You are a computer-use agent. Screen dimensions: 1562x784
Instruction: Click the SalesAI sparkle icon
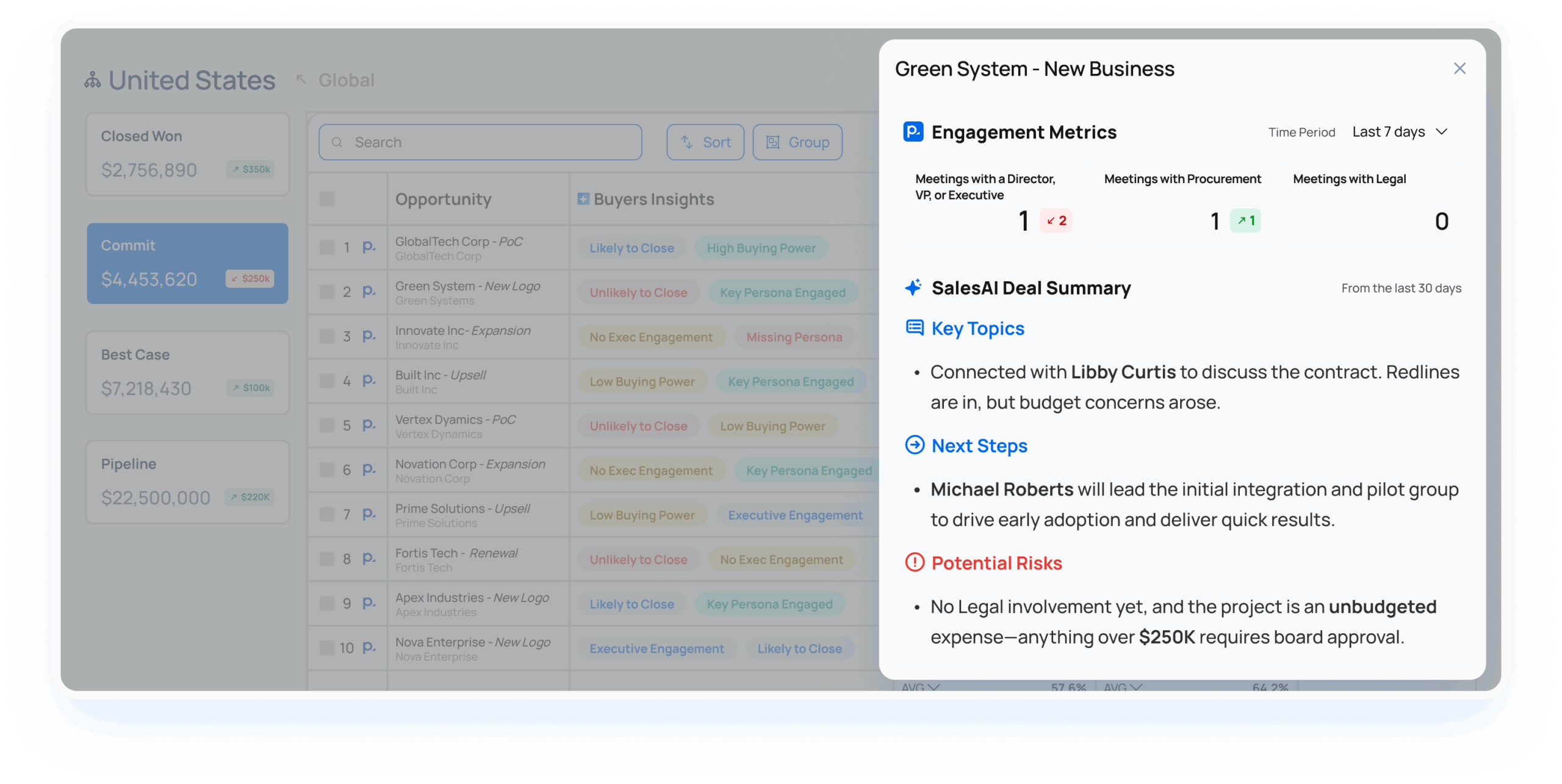[x=913, y=287]
